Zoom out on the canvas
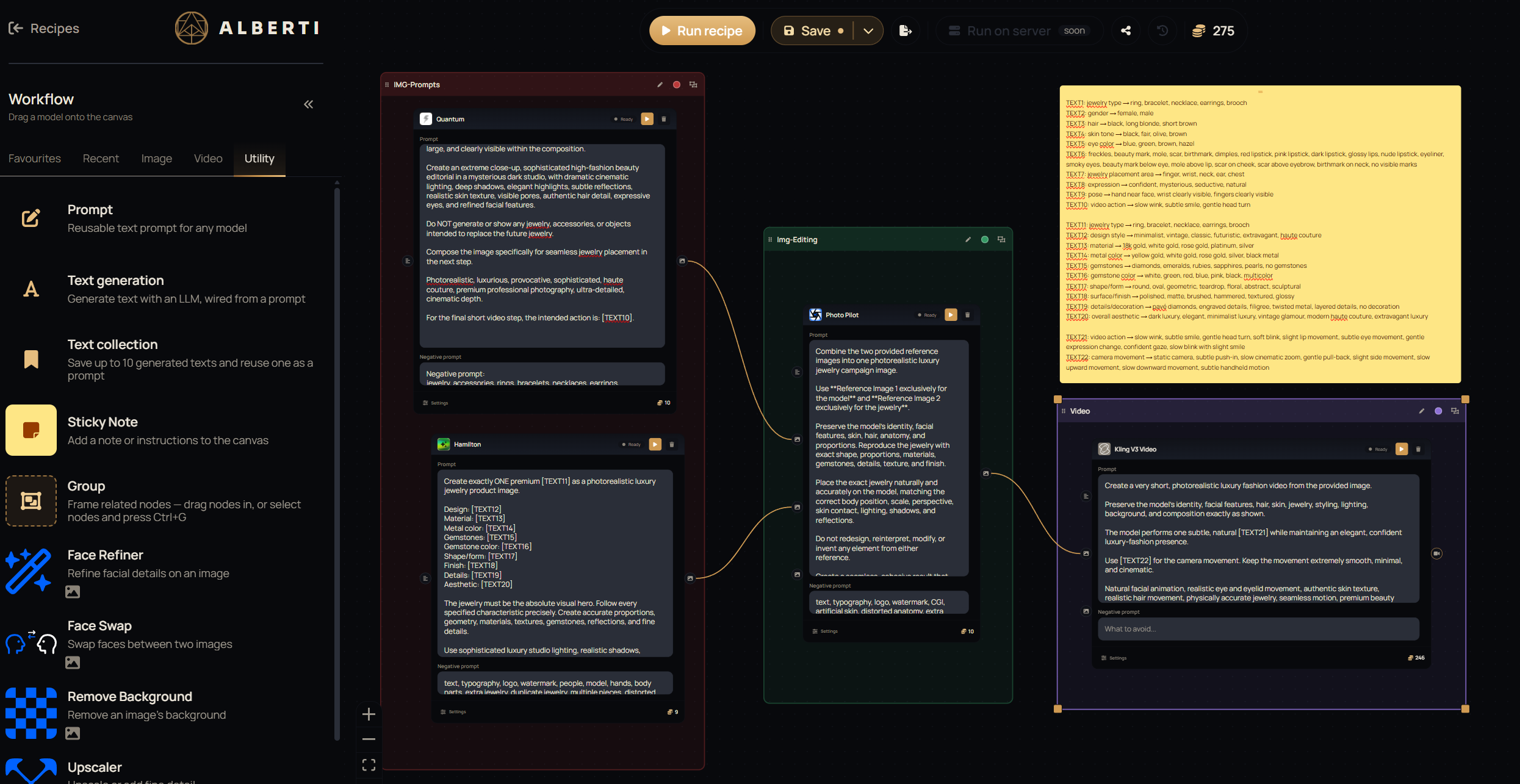This screenshot has height=784, width=1520. pyautogui.click(x=369, y=739)
